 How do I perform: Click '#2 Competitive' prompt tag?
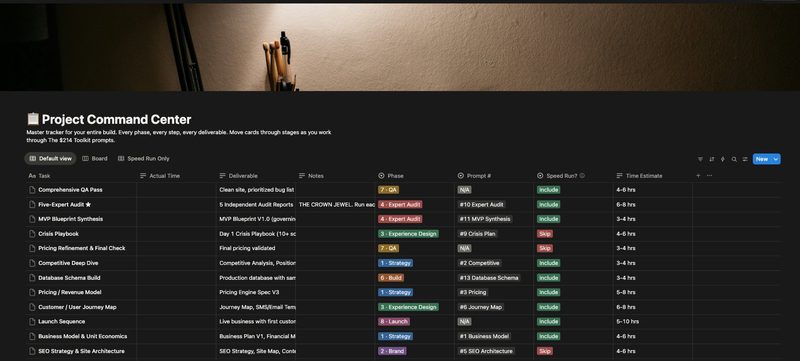click(x=480, y=263)
